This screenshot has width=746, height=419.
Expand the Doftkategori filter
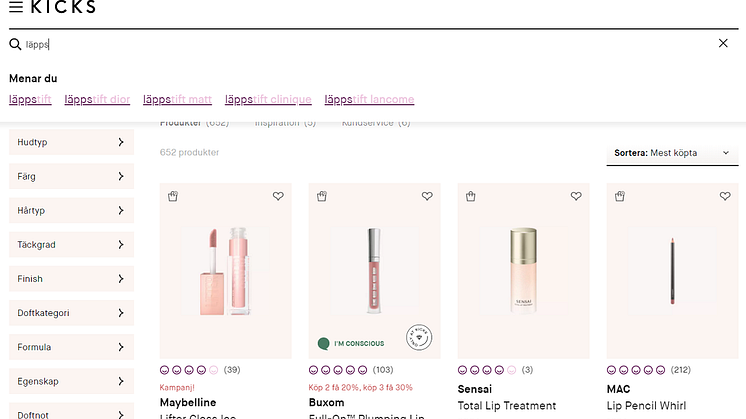71,313
